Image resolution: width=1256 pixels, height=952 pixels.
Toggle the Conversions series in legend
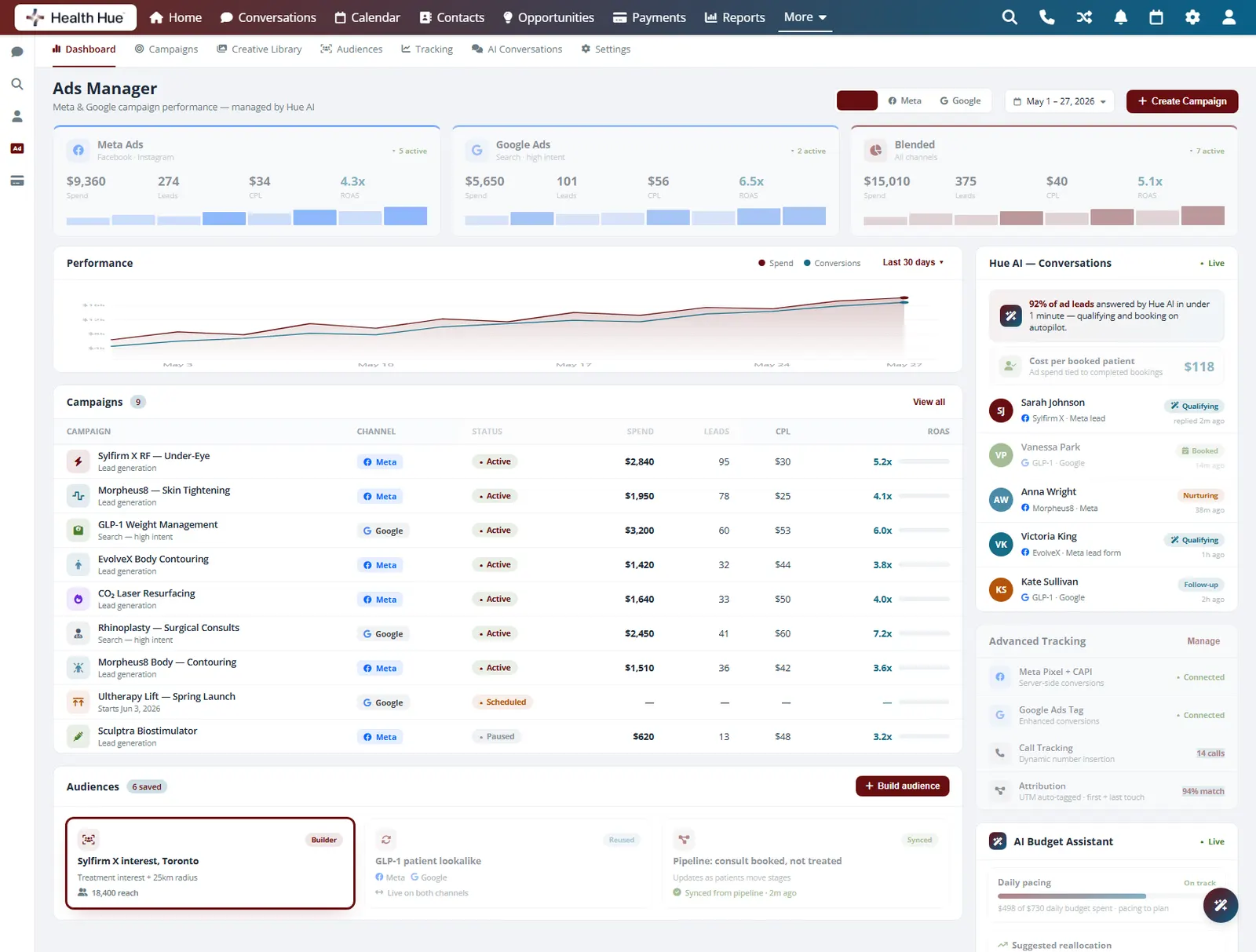pyautogui.click(x=832, y=263)
